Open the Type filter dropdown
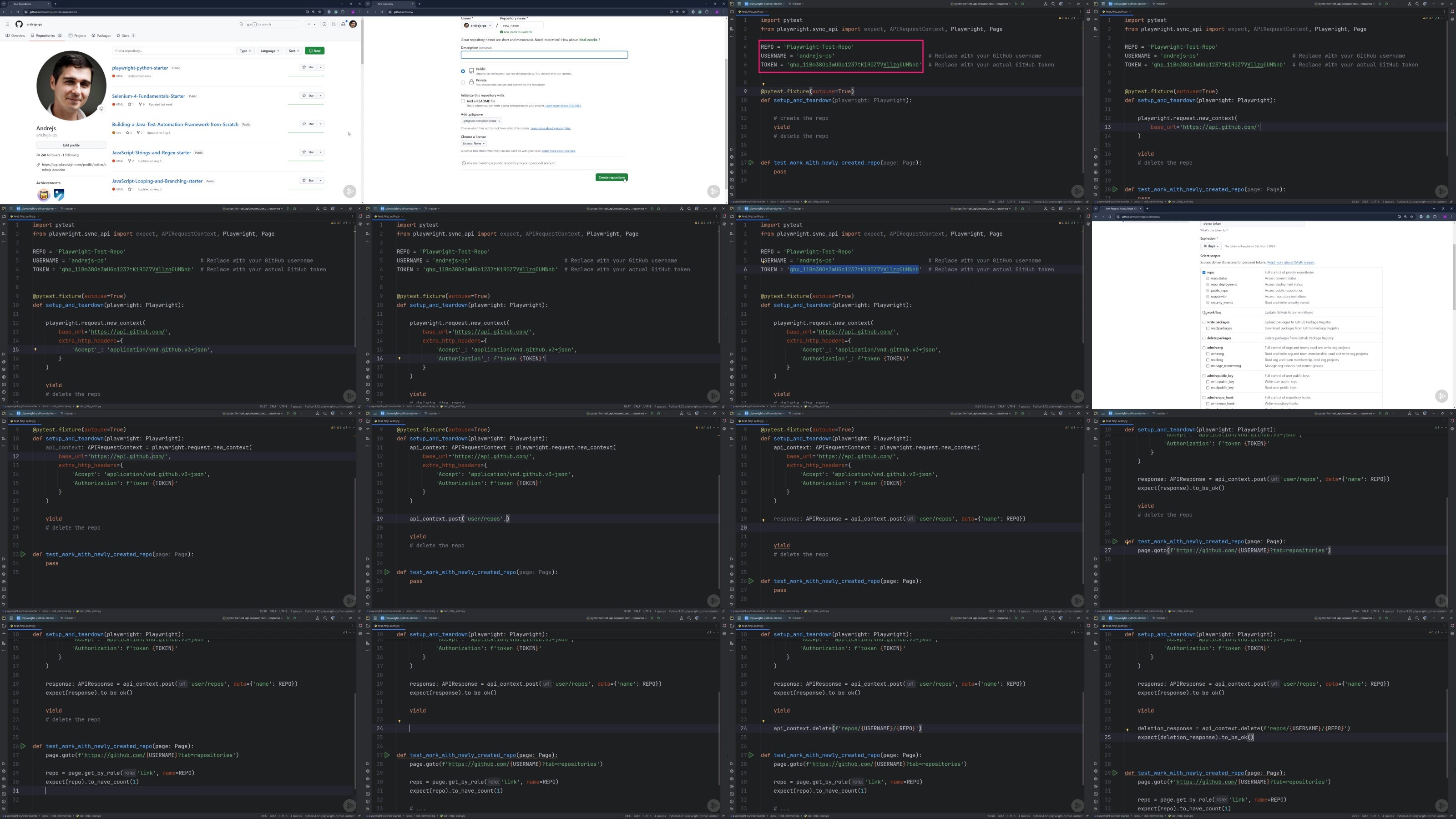The image size is (1456, 819). pos(245,51)
